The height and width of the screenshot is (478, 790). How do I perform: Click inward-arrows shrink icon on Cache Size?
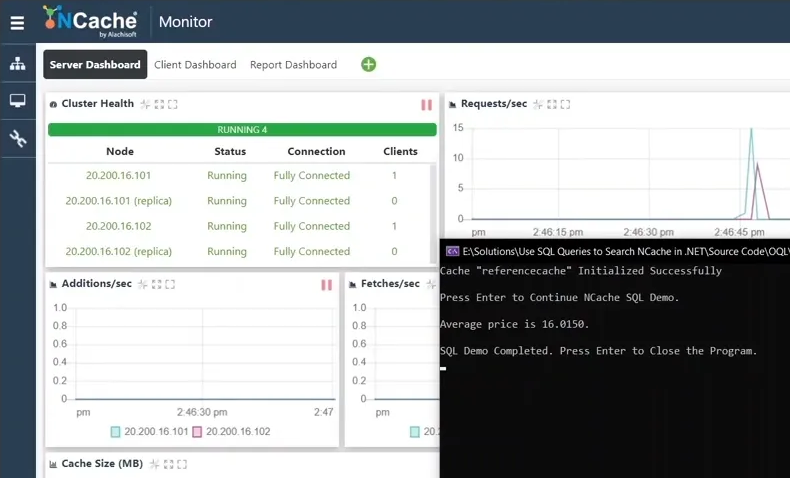pos(155,464)
